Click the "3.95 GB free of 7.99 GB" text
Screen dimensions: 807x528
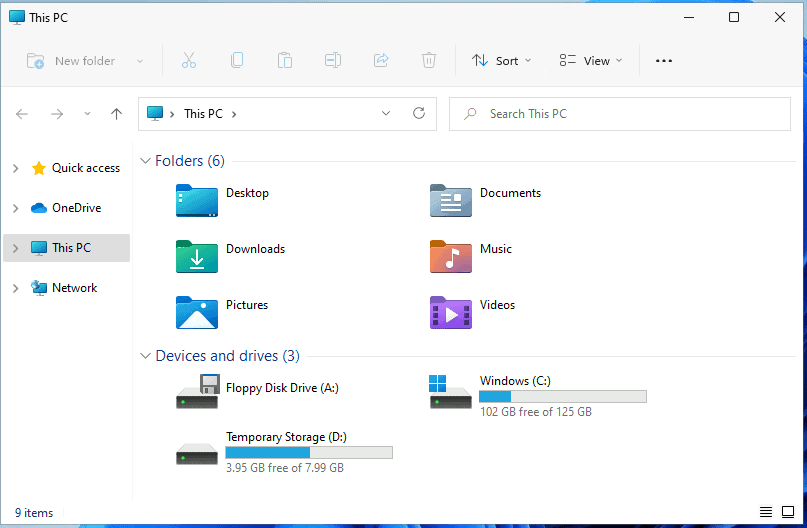coord(285,468)
